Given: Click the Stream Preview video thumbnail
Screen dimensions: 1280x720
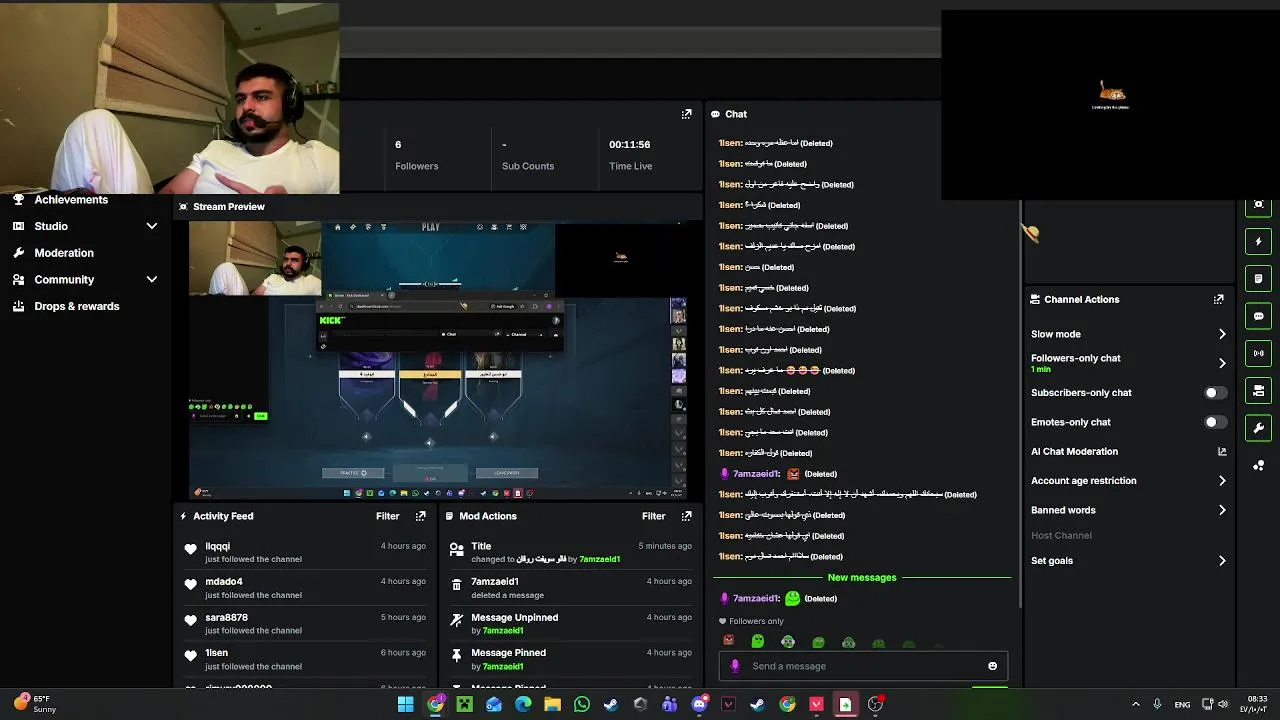Looking at the screenshot, I should (438, 359).
